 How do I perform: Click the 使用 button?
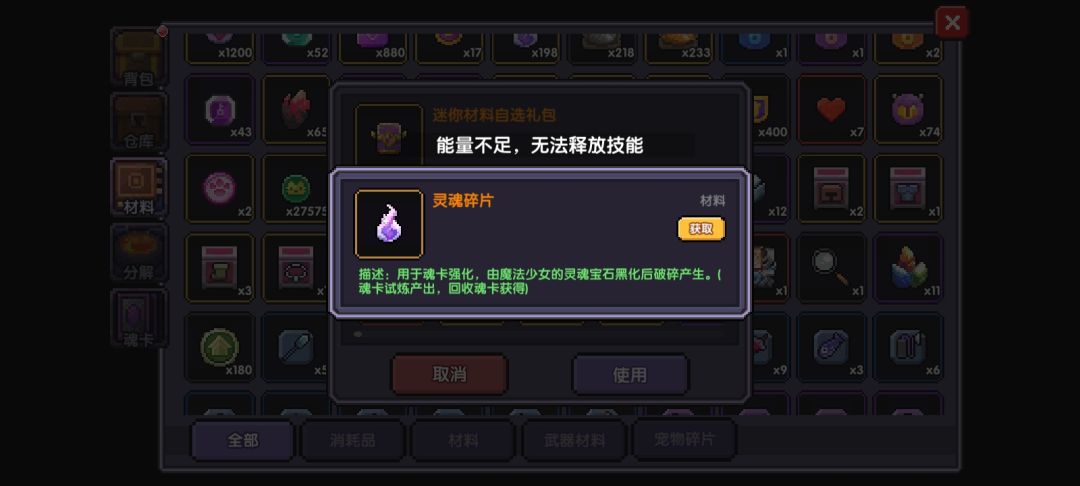[630, 374]
